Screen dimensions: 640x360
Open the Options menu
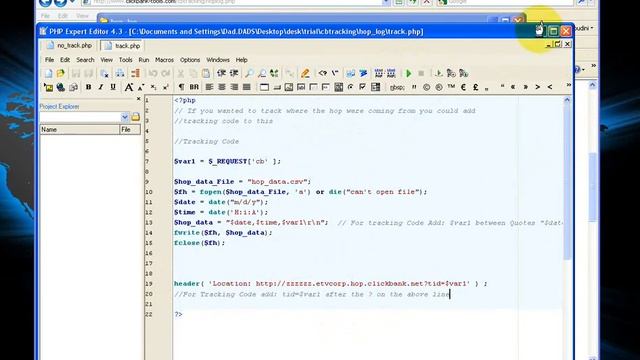(190, 60)
